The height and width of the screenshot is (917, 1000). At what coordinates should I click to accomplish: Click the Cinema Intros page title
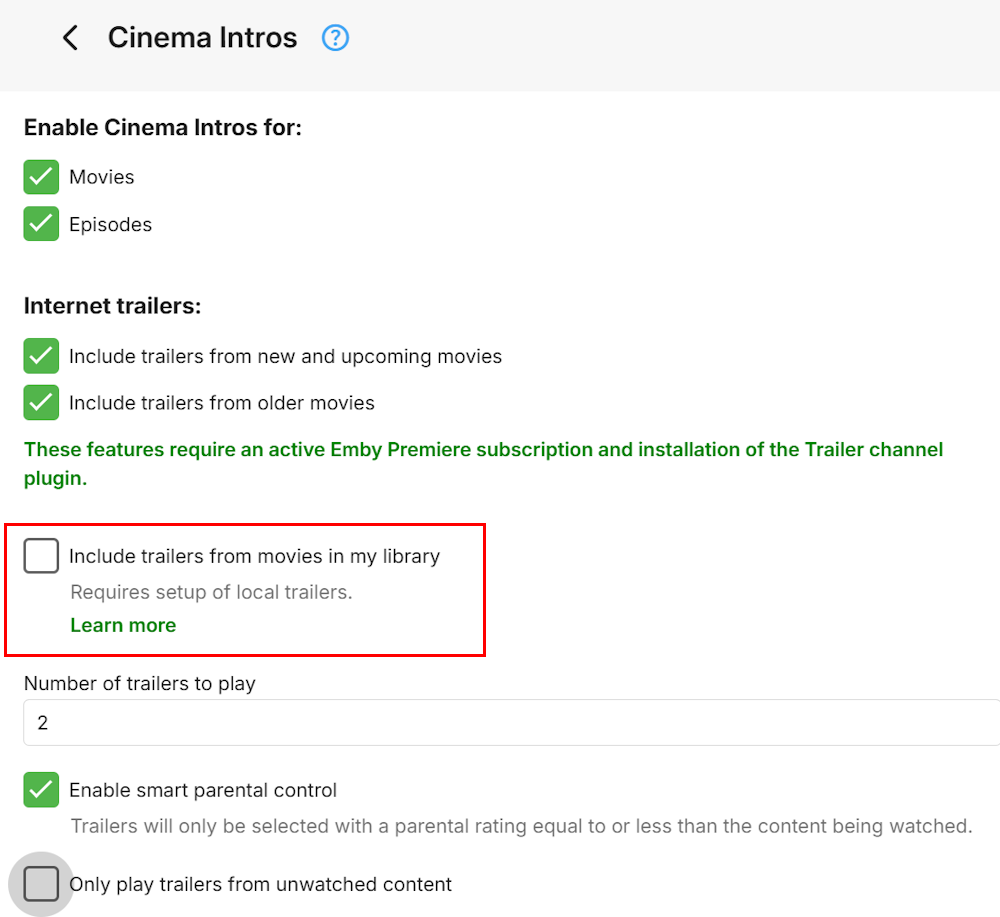coord(202,38)
